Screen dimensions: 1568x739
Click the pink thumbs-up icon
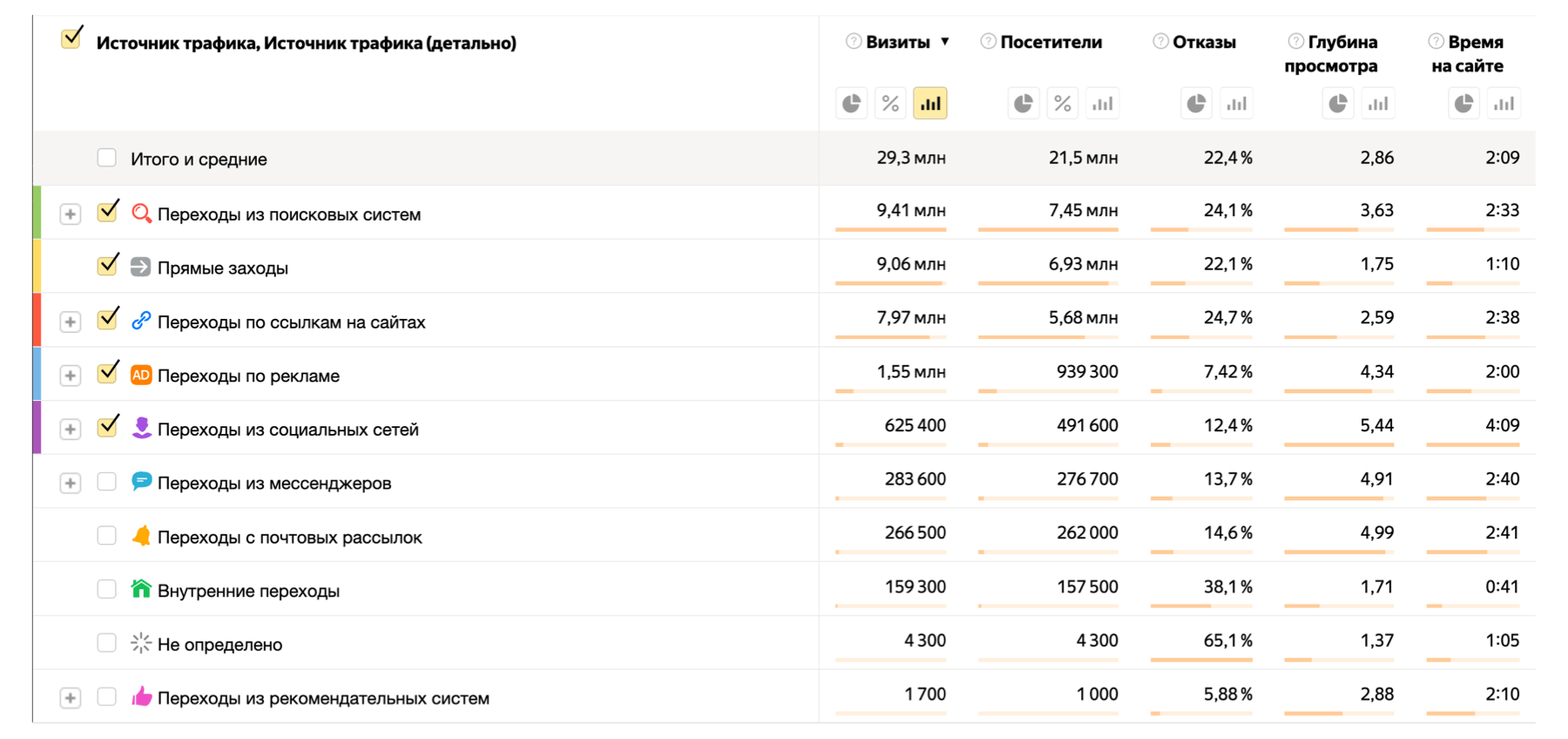pyautogui.click(x=141, y=696)
